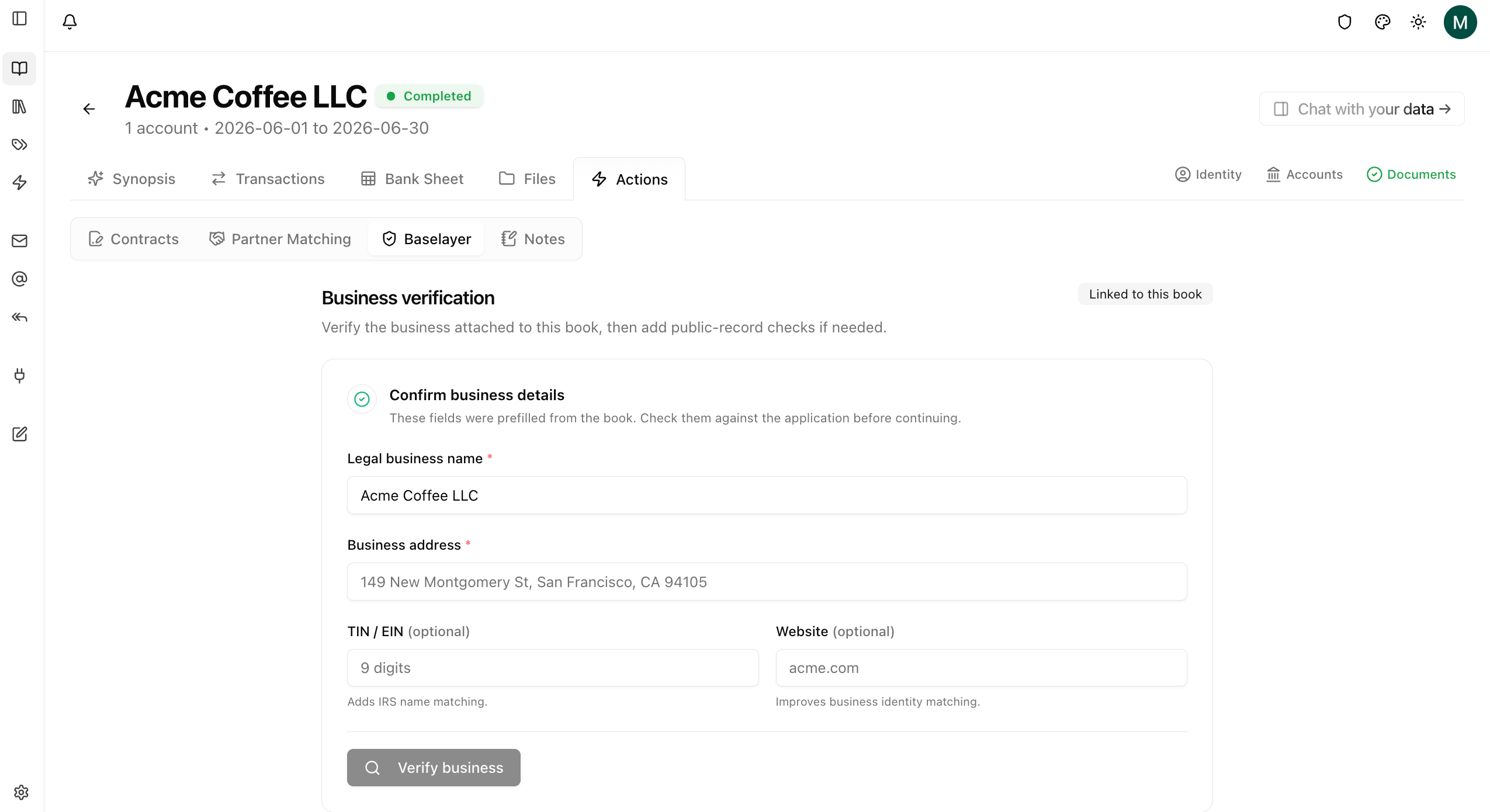The width and height of the screenshot is (1490, 812).
Task: Click the Completed status badge
Action: (429, 96)
